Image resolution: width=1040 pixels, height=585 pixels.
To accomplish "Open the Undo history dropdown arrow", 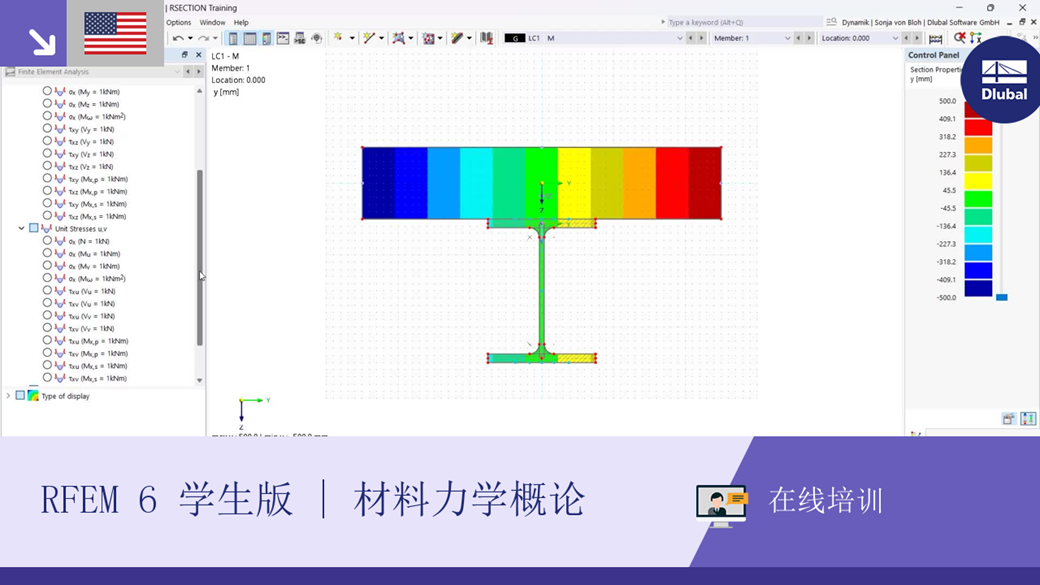I will pos(190,38).
